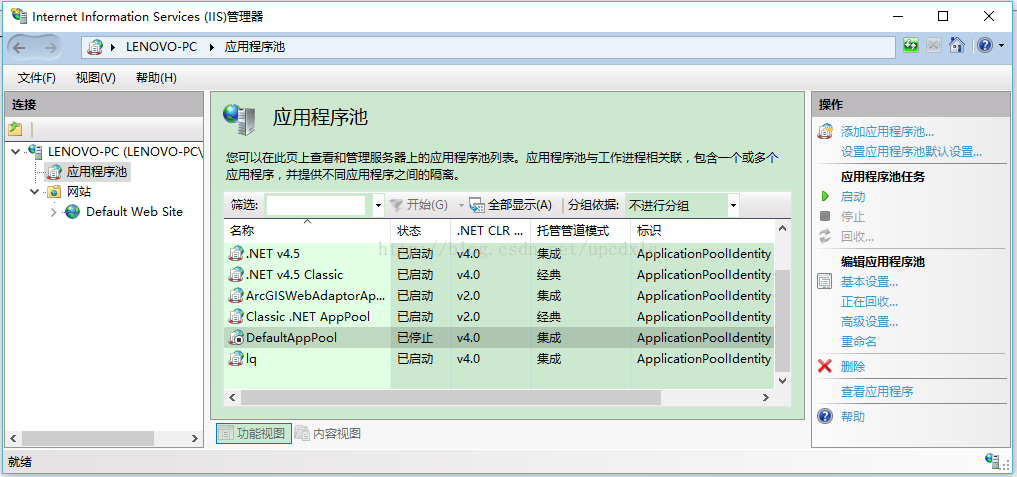Open the 视图(V) menu

pyautogui.click(x=95, y=78)
